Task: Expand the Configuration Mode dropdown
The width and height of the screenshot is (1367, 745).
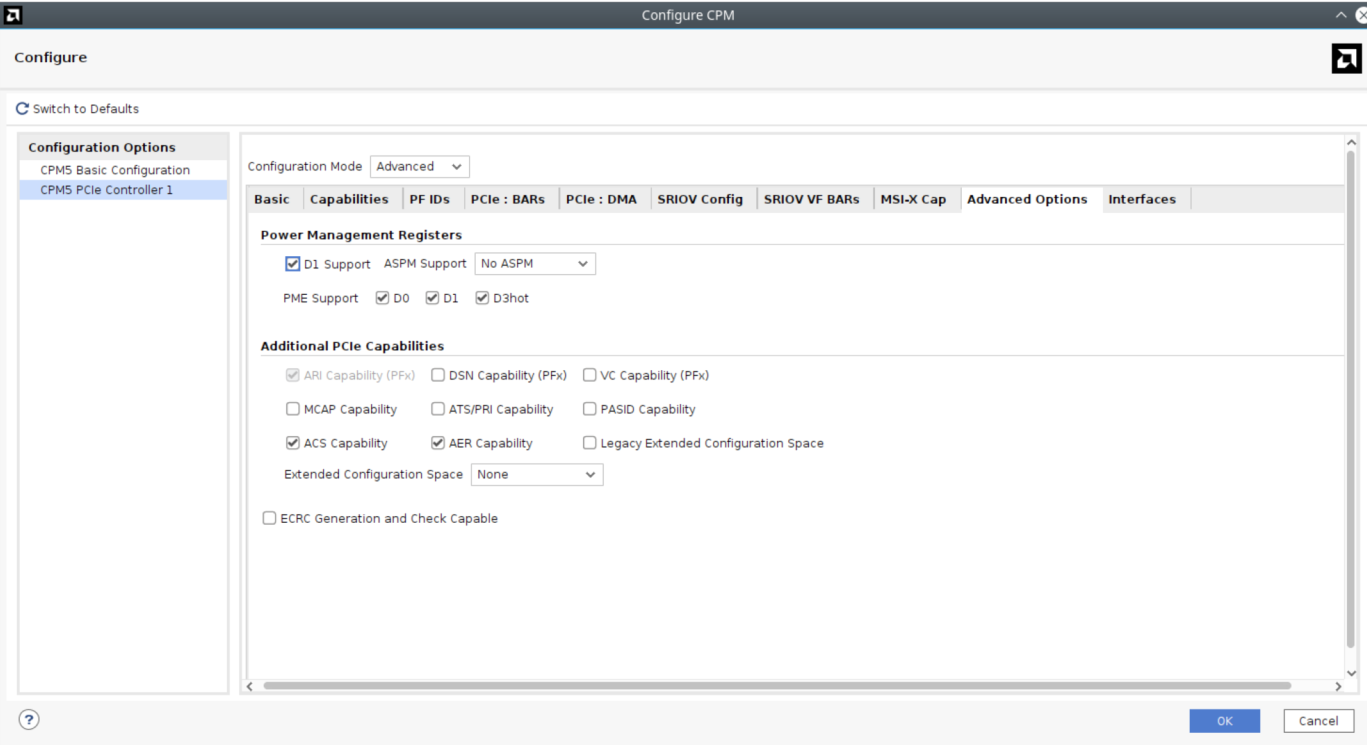Action: click(419, 167)
